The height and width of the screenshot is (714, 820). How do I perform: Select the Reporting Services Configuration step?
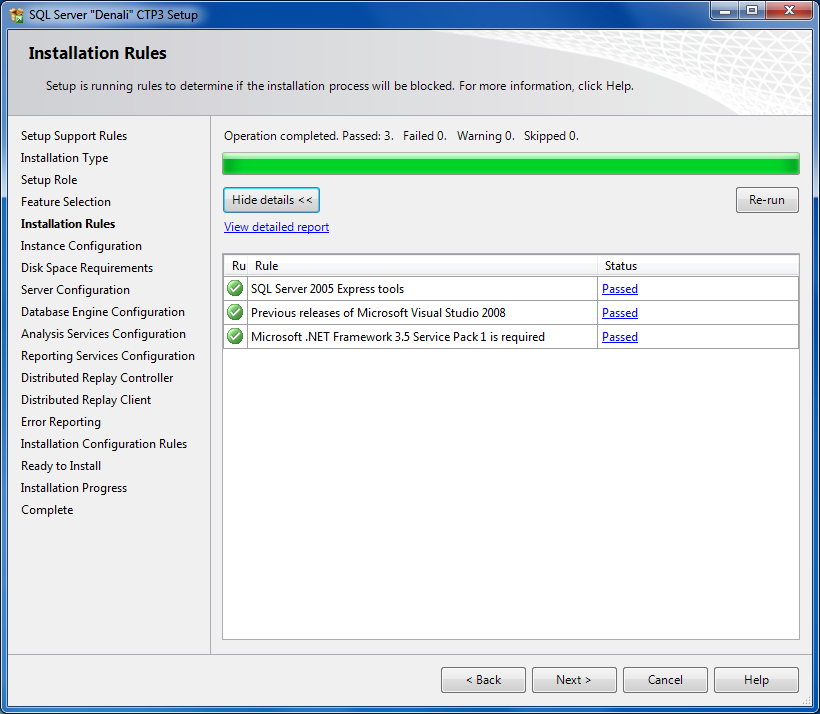click(x=108, y=356)
